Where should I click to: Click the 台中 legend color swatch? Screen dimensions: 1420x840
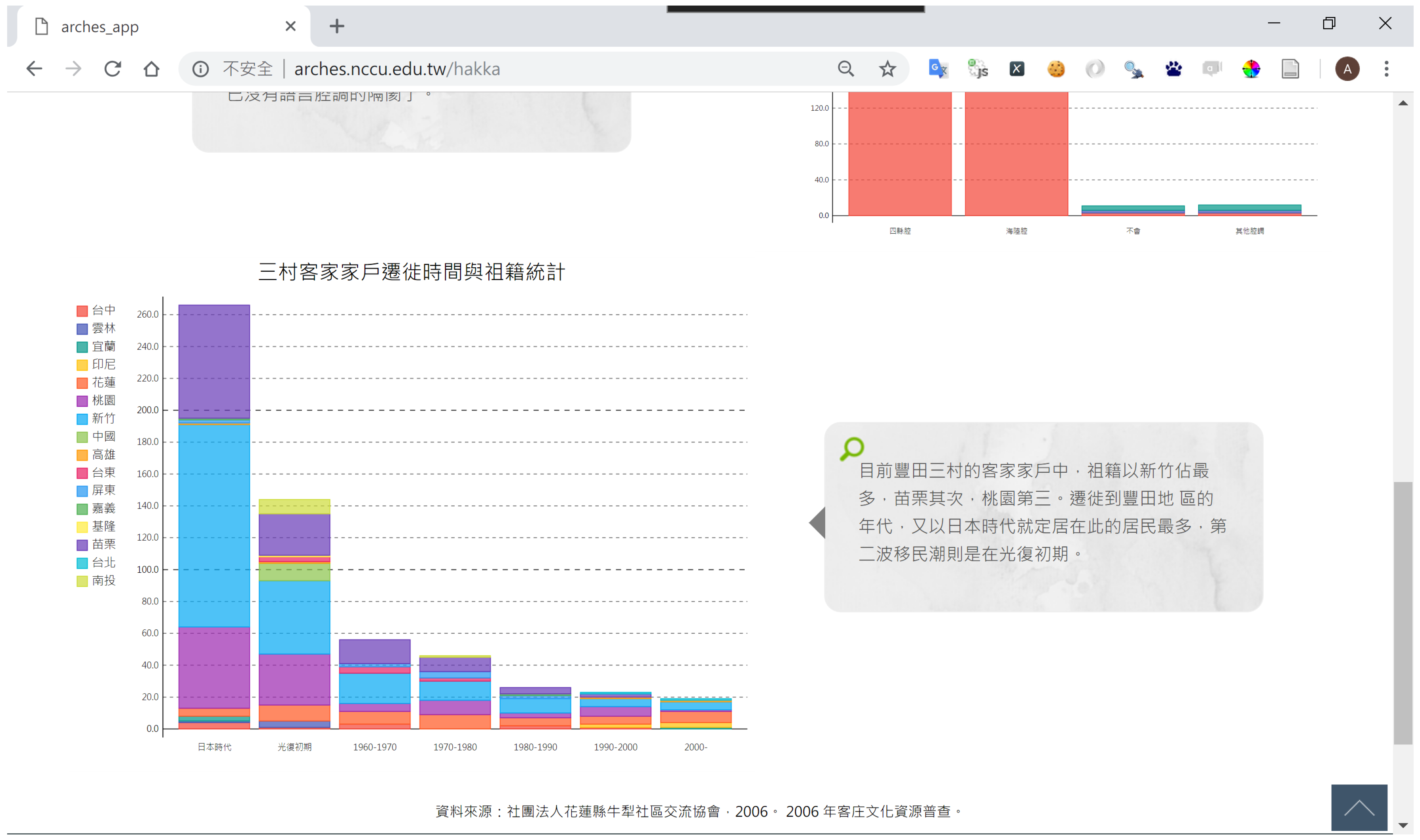pos(82,311)
